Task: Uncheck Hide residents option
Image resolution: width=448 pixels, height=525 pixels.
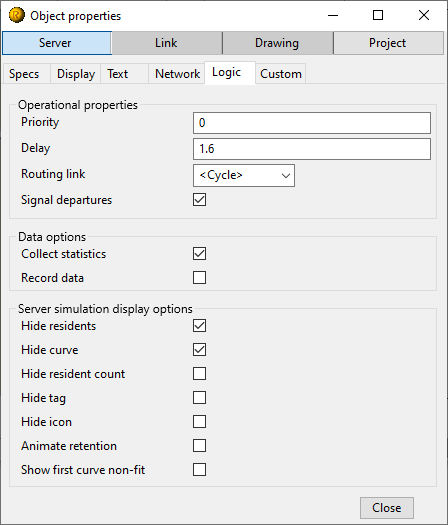Action: (199, 325)
